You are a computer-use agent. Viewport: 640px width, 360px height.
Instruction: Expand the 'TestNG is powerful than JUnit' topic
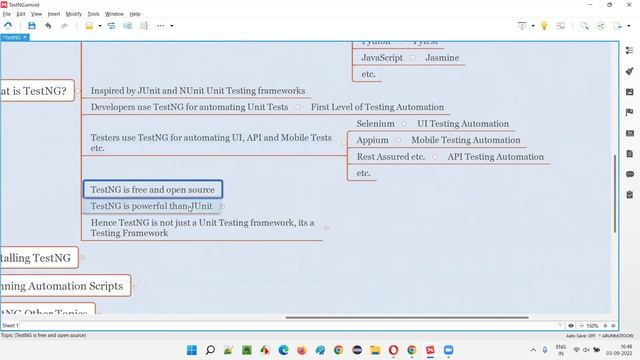click(222, 206)
